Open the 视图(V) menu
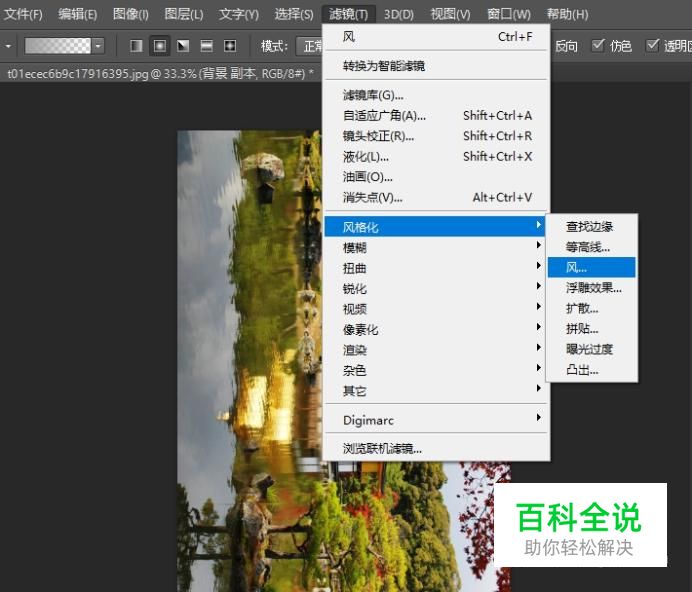 (x=451, y=14)
